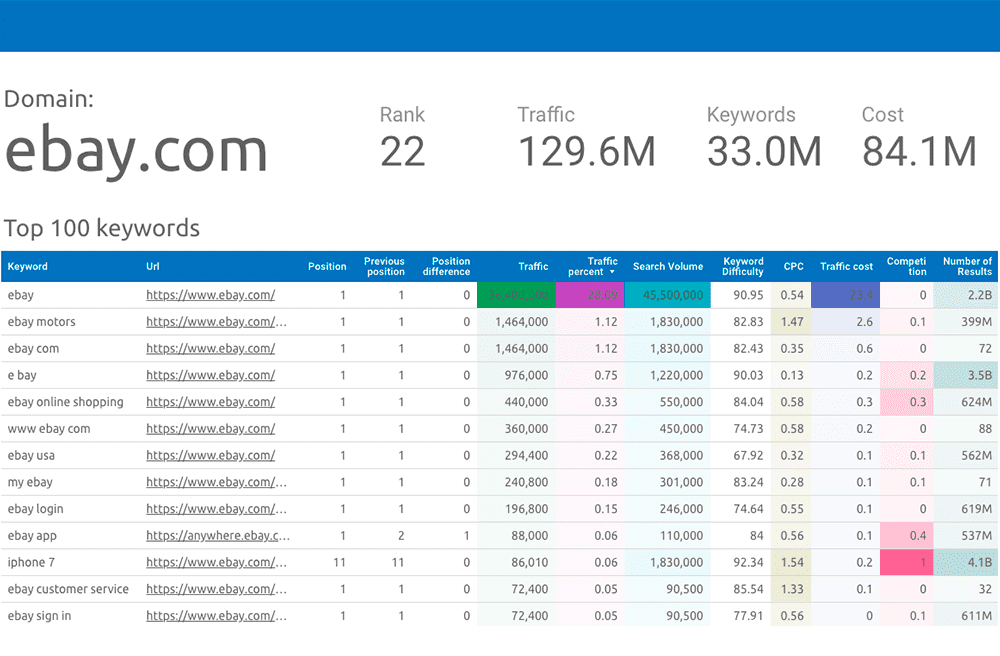The image size is (1000, 656).
Task: Sort table by Traffic percent column
Action: pos(592,266)
